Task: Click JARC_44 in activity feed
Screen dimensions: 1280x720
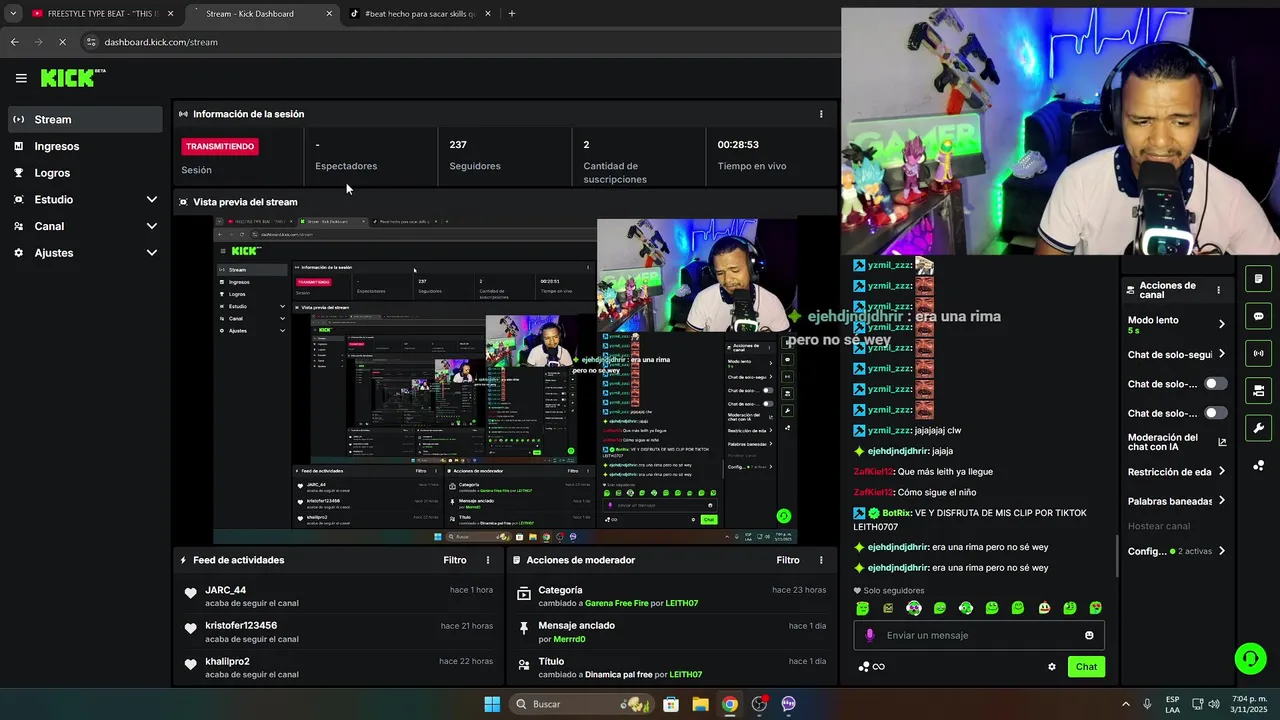Action: coord(225,590)
